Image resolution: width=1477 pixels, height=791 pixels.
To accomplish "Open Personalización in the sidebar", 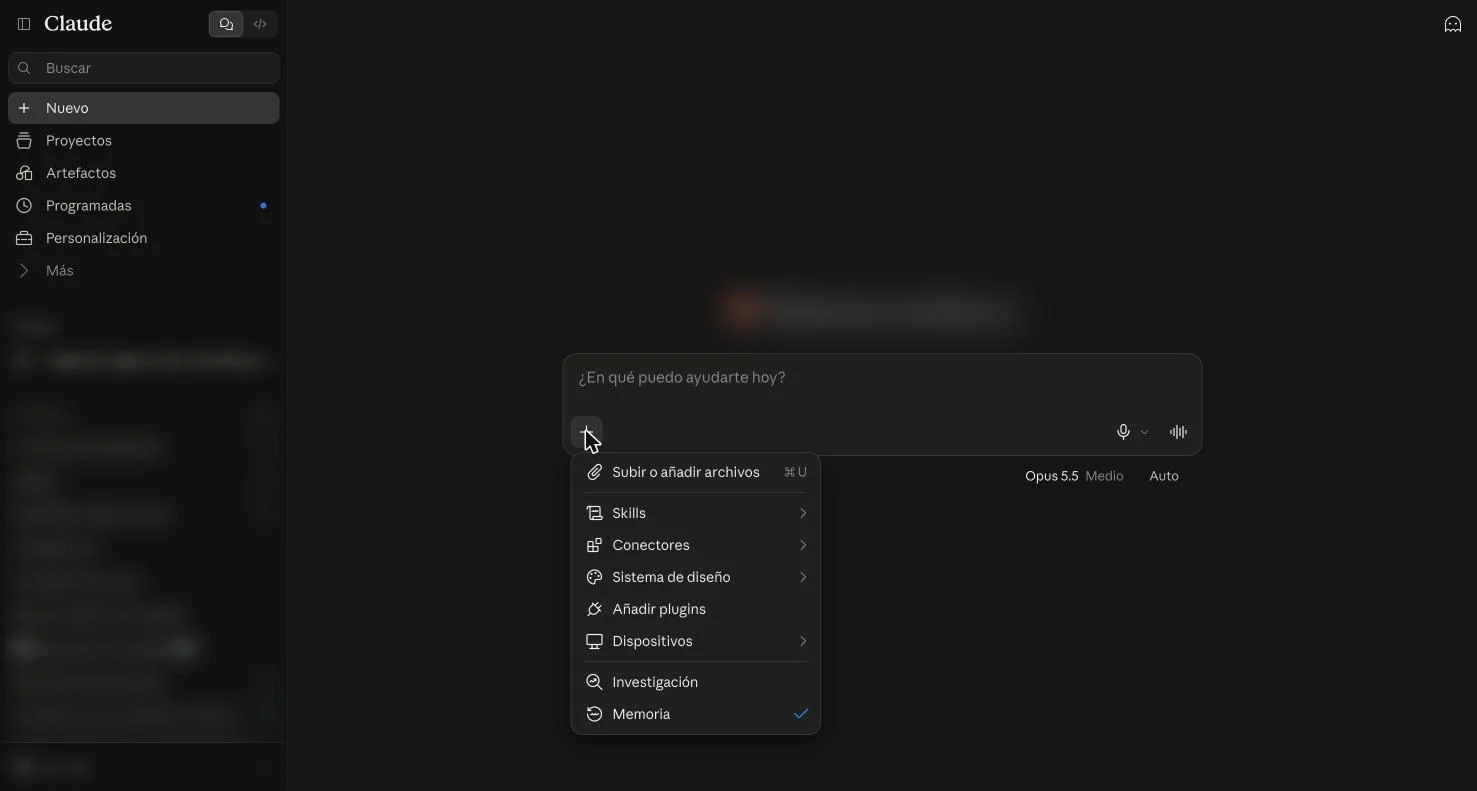I will (x=144, y=238).
